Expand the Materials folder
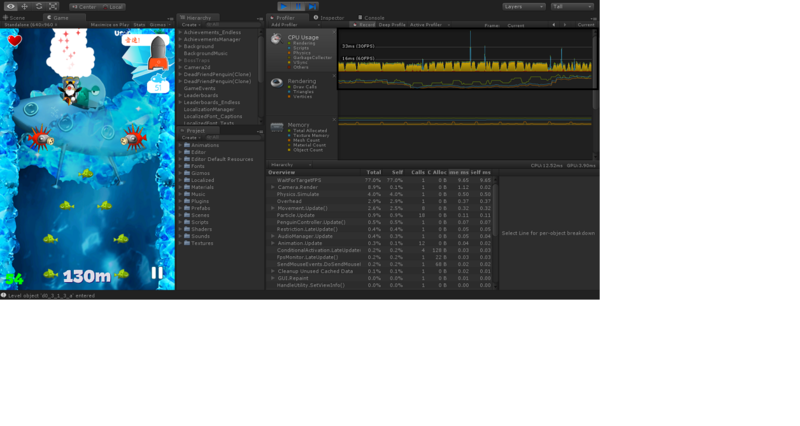The width and height of the screenshot is (800, 426). point(180,187)
